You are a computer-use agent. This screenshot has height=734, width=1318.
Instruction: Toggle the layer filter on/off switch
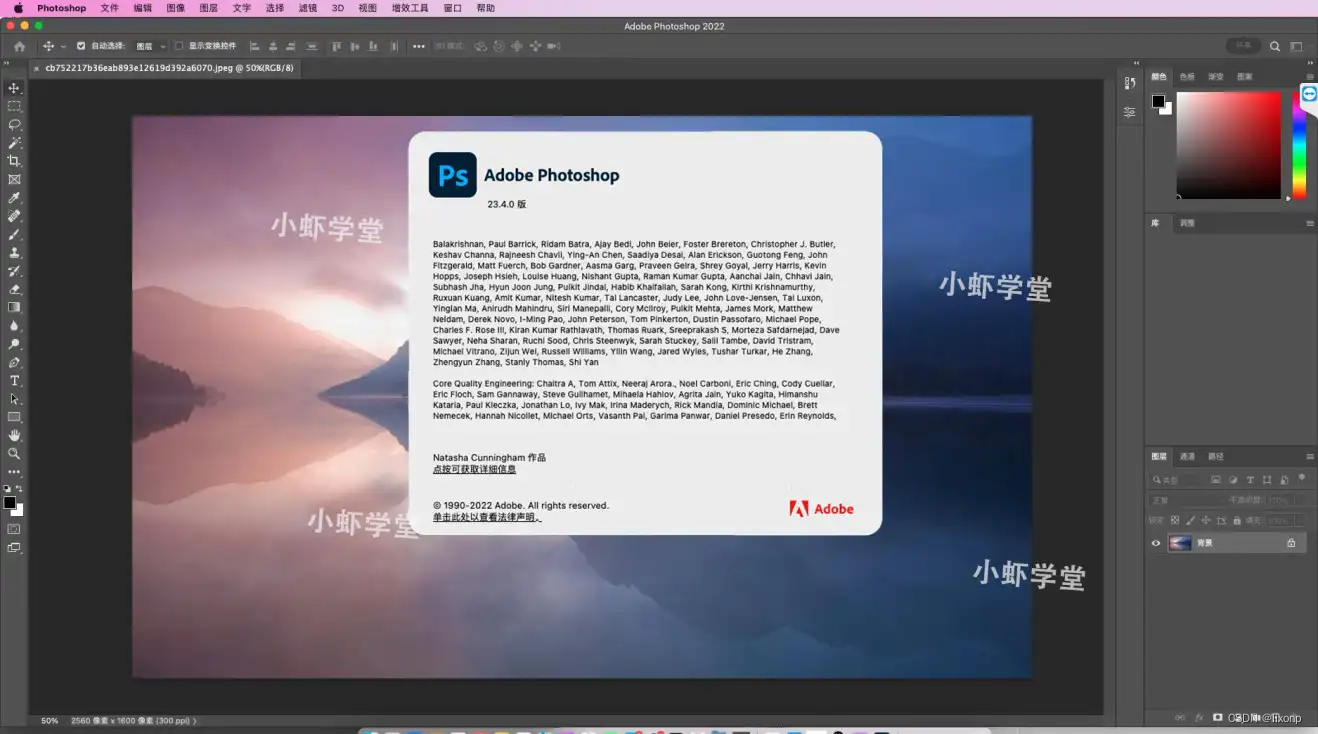(x=1300, y=480)
